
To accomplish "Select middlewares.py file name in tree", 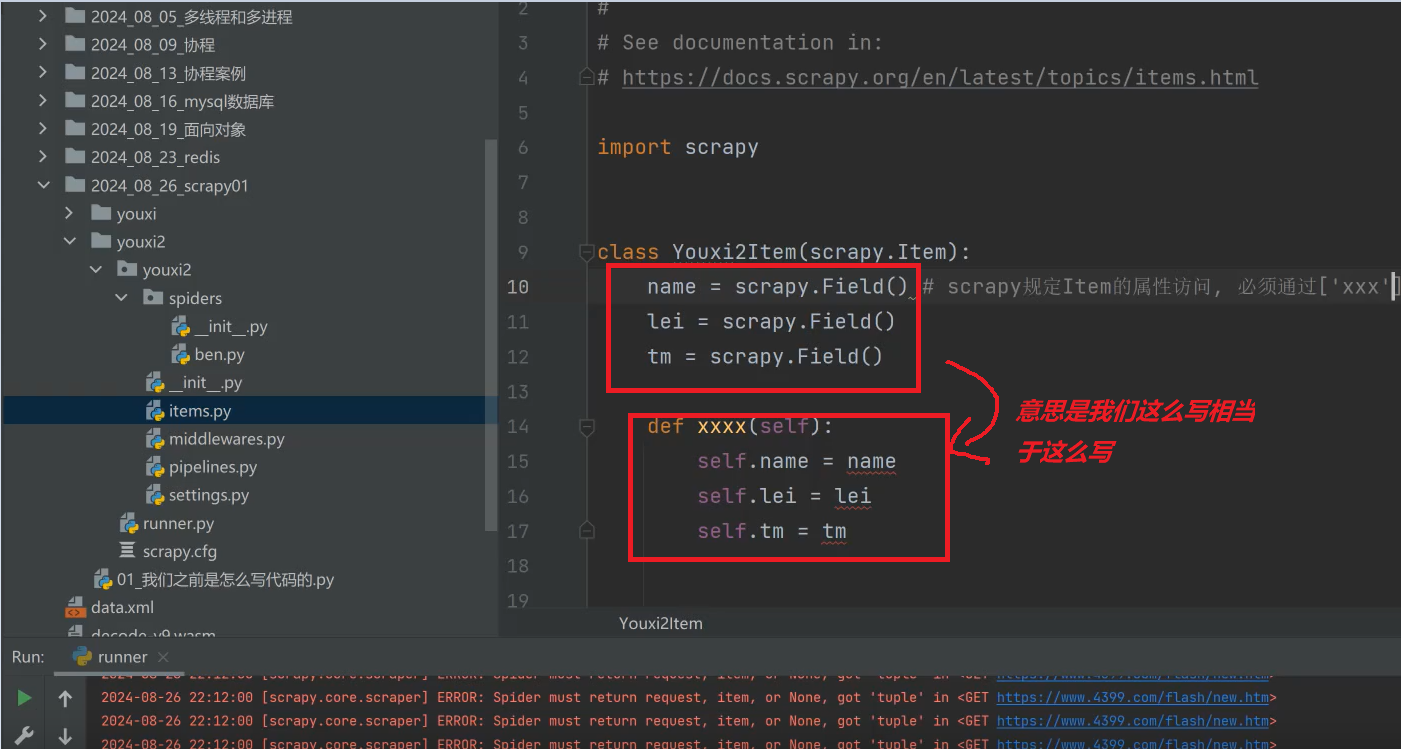I will (x=227, y=439).
